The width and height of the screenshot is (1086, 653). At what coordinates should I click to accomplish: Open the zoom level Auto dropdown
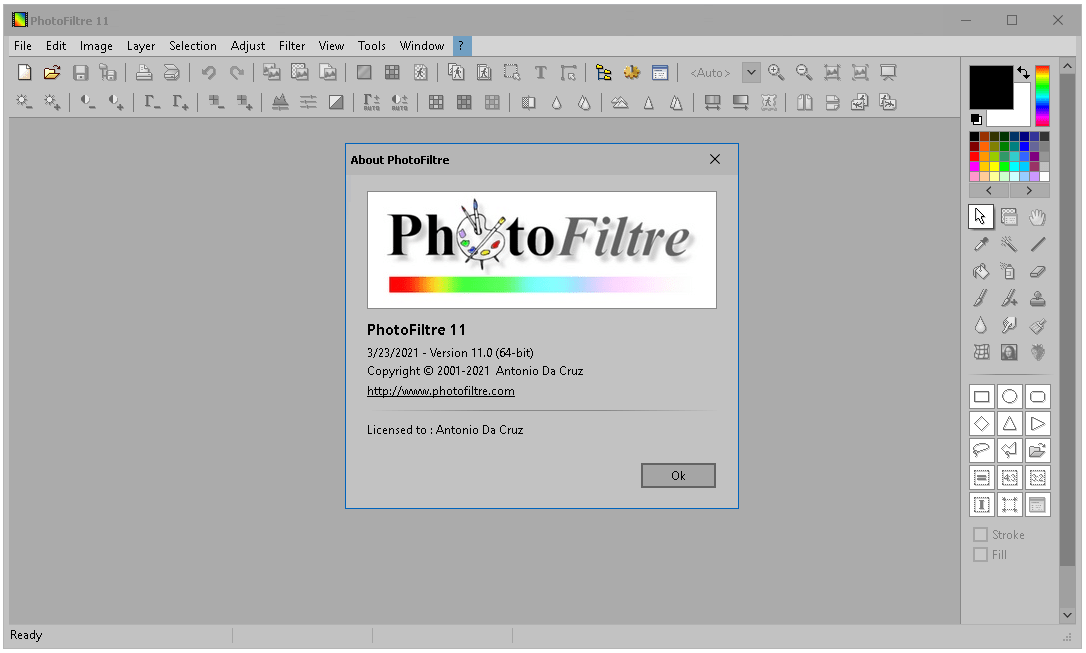[751, 73]
